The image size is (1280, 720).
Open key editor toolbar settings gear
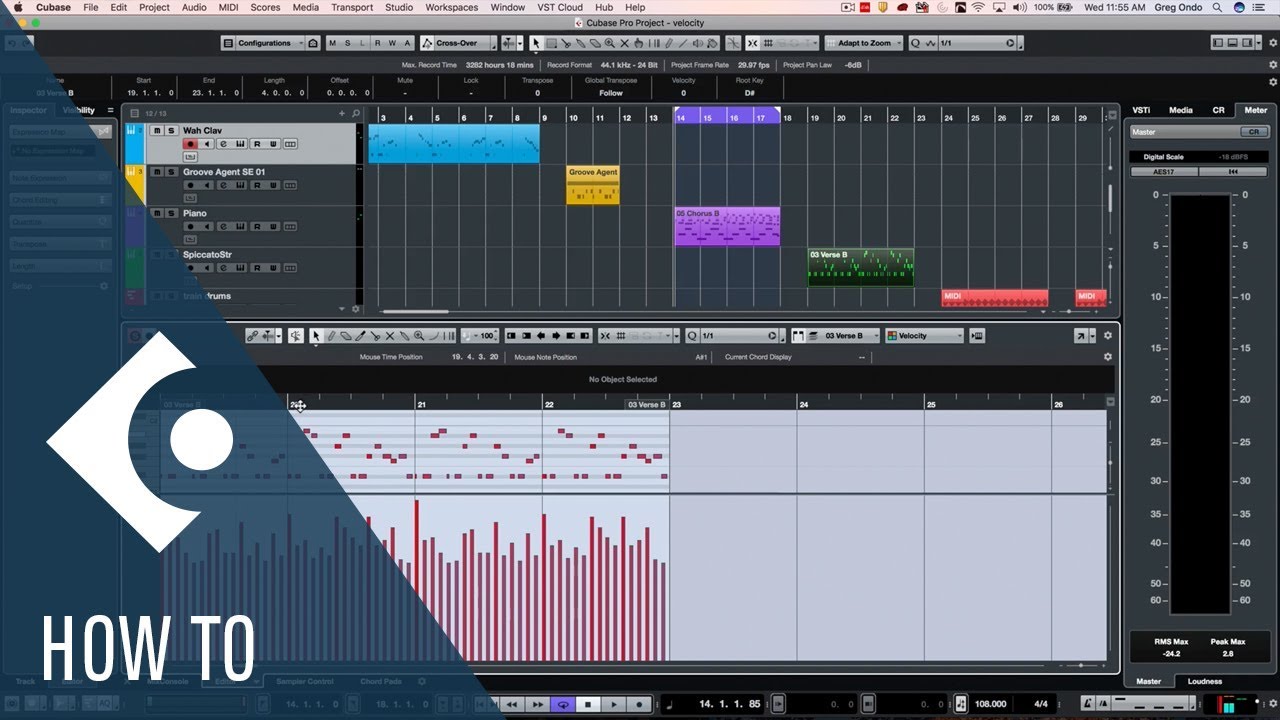(1107, 336)
